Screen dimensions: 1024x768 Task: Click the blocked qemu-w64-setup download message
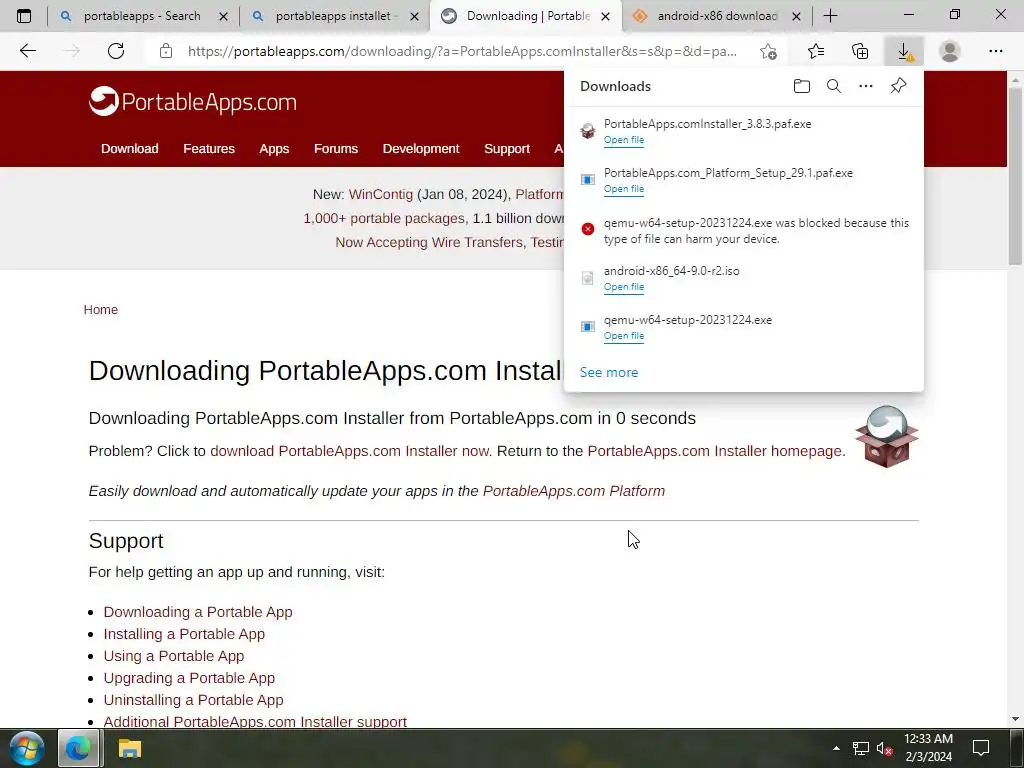click(x=756, y=231)
